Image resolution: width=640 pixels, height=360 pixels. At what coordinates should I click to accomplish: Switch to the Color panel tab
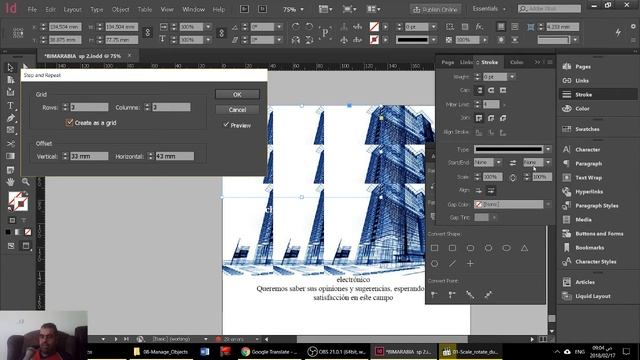[x=516, y=62]
